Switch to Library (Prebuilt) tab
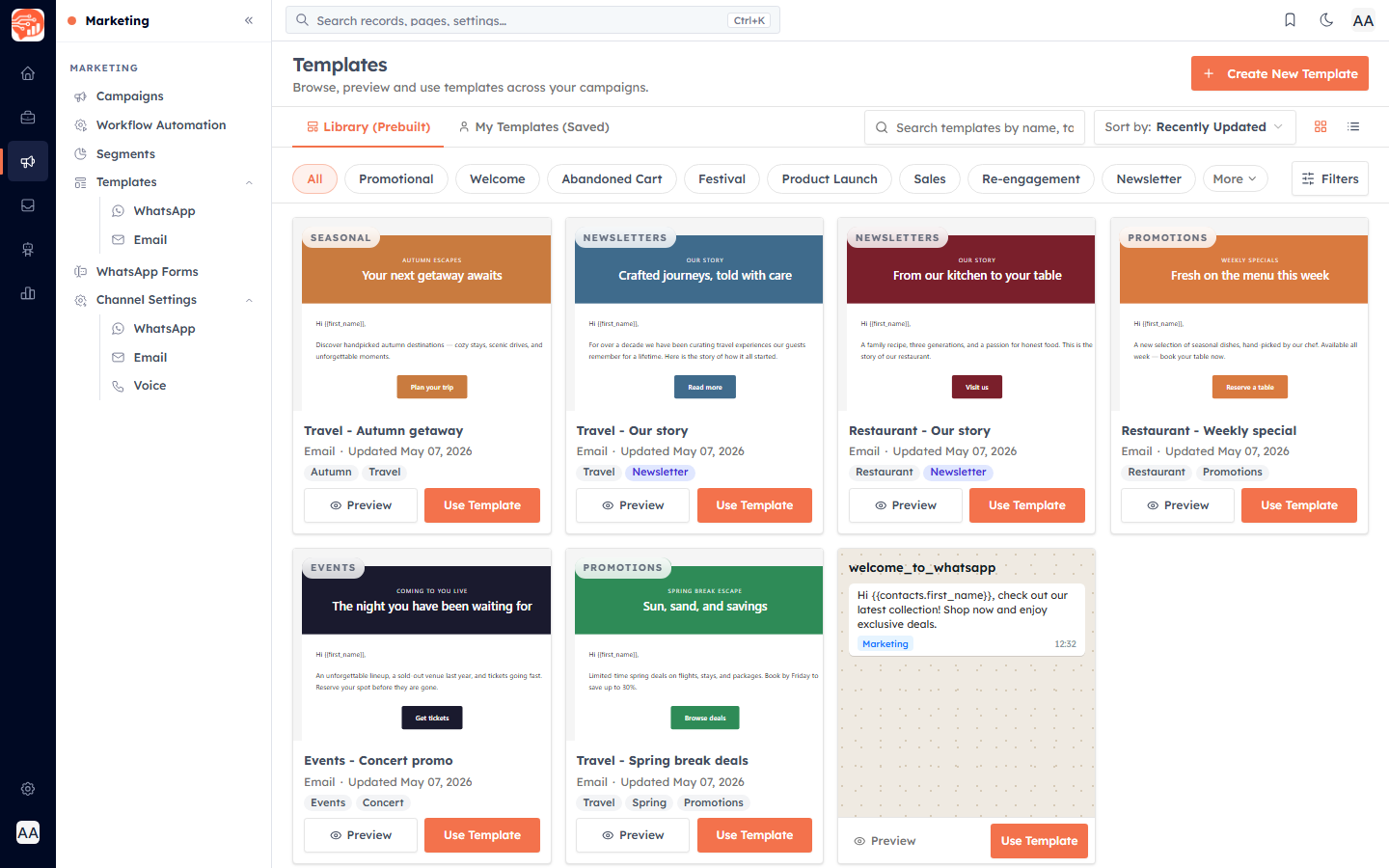 (x=368, y=127)
